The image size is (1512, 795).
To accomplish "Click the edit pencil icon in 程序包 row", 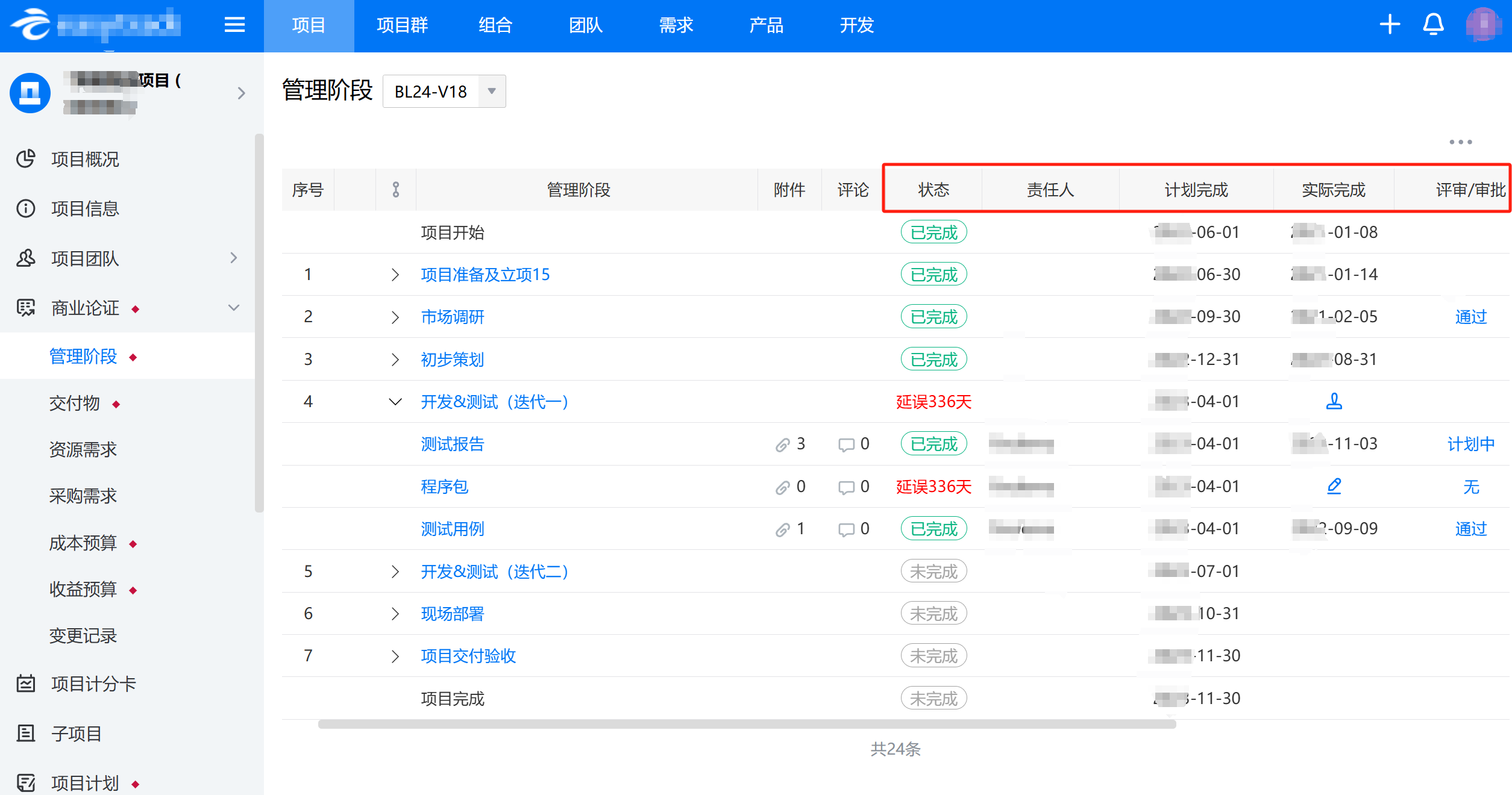I will point(1334,486).
